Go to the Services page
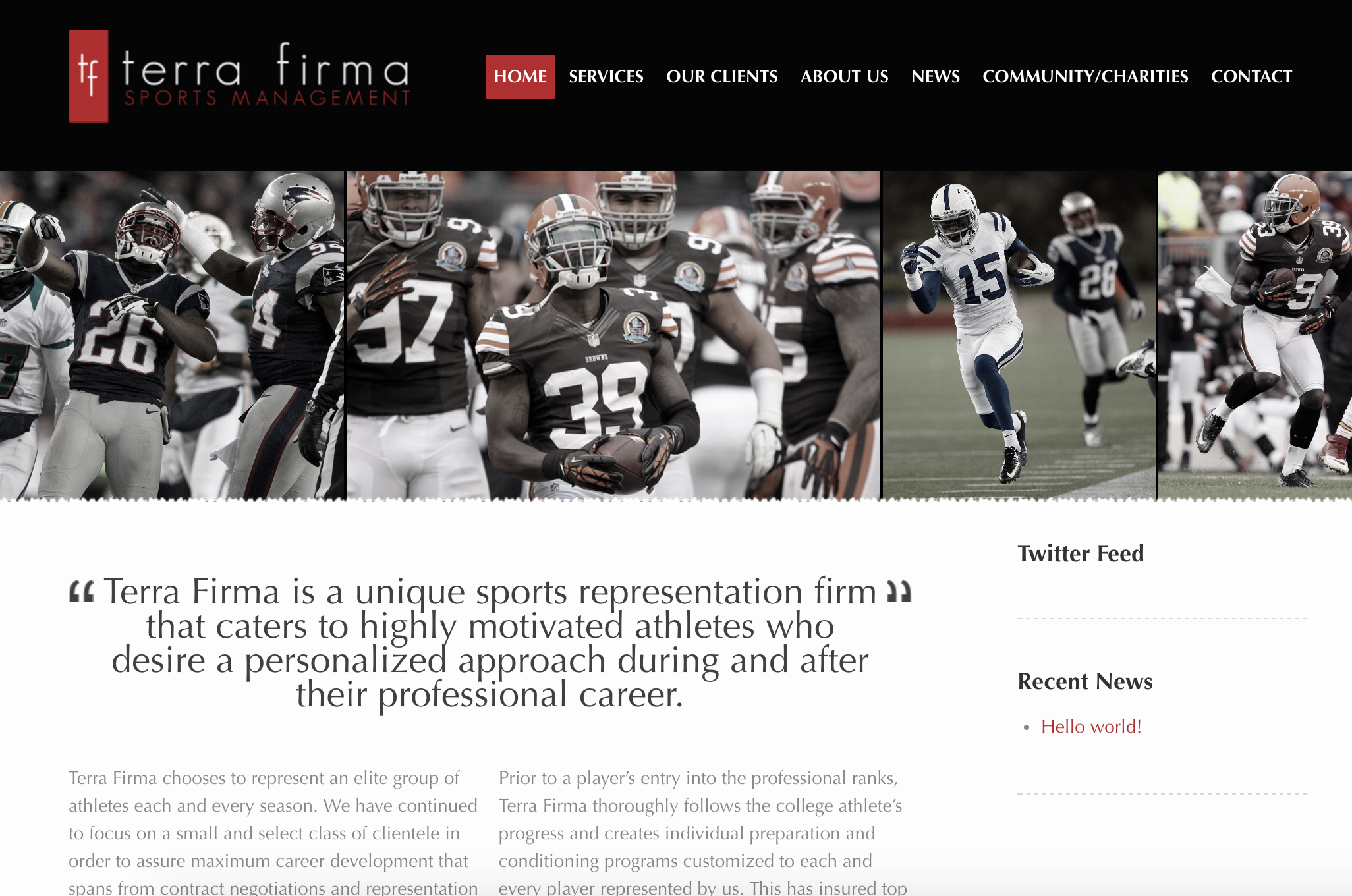Image resolution: width=1352 pixels, height=896 pixels. (x=606, y=77)
